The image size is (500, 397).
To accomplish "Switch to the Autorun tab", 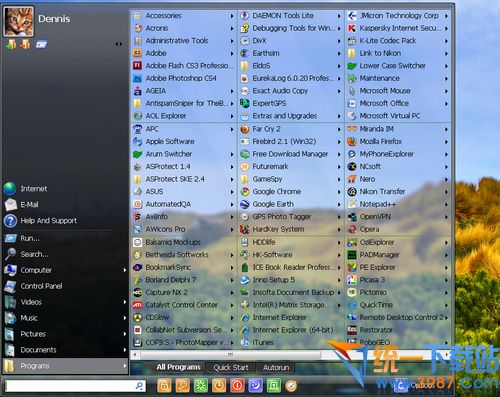I will tap(276, 367).
